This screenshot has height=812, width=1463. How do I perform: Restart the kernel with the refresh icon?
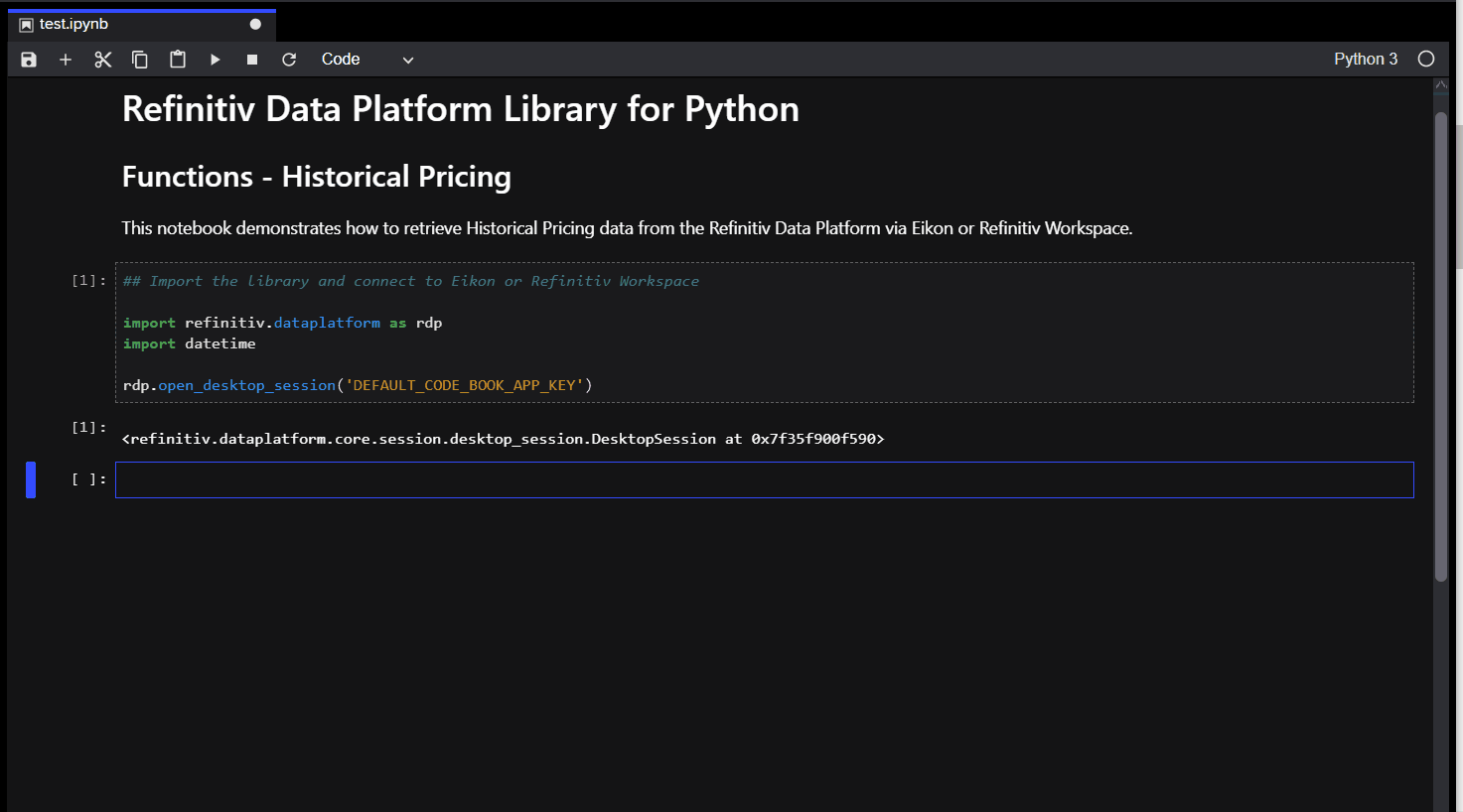(289, 60)
